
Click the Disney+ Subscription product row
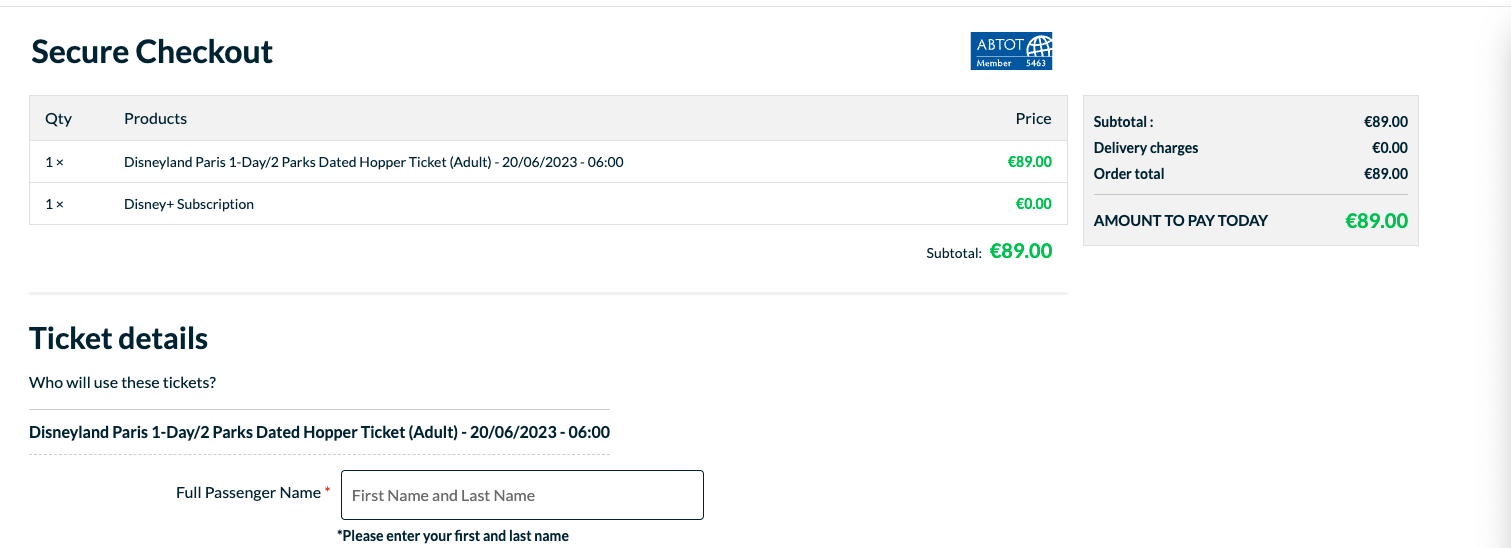click(x=548, y=204)
